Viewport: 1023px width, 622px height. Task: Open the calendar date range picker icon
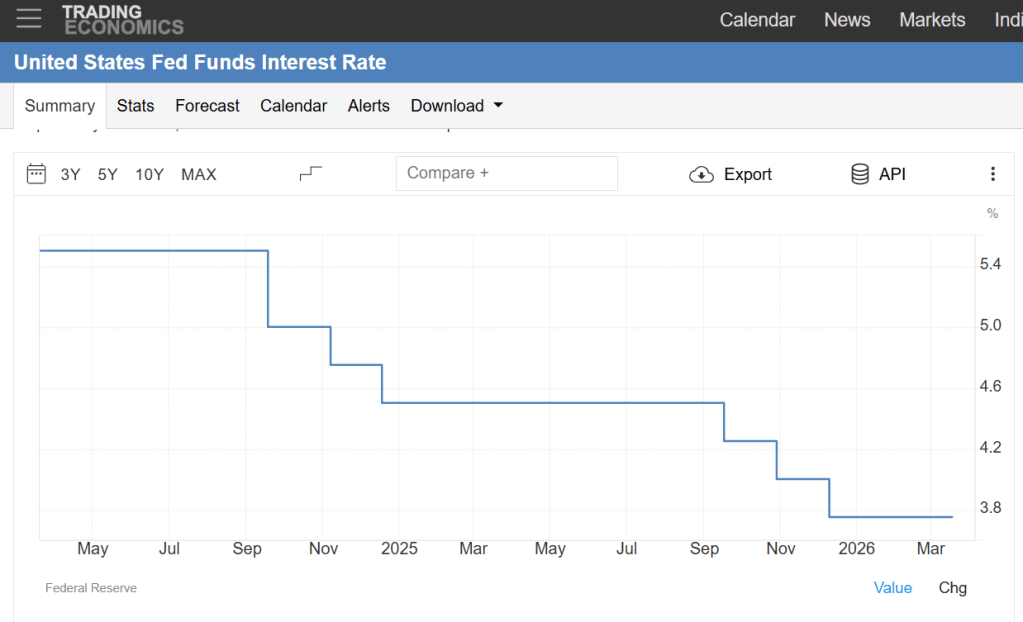pyautogui.click(x=36, y=174)
